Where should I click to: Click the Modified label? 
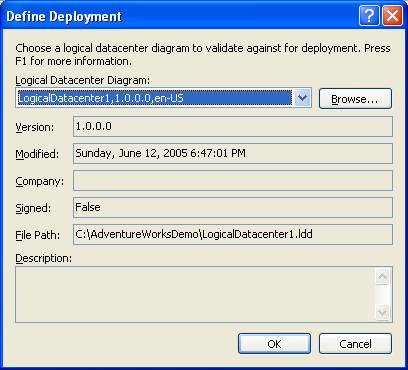pos(37,154)
